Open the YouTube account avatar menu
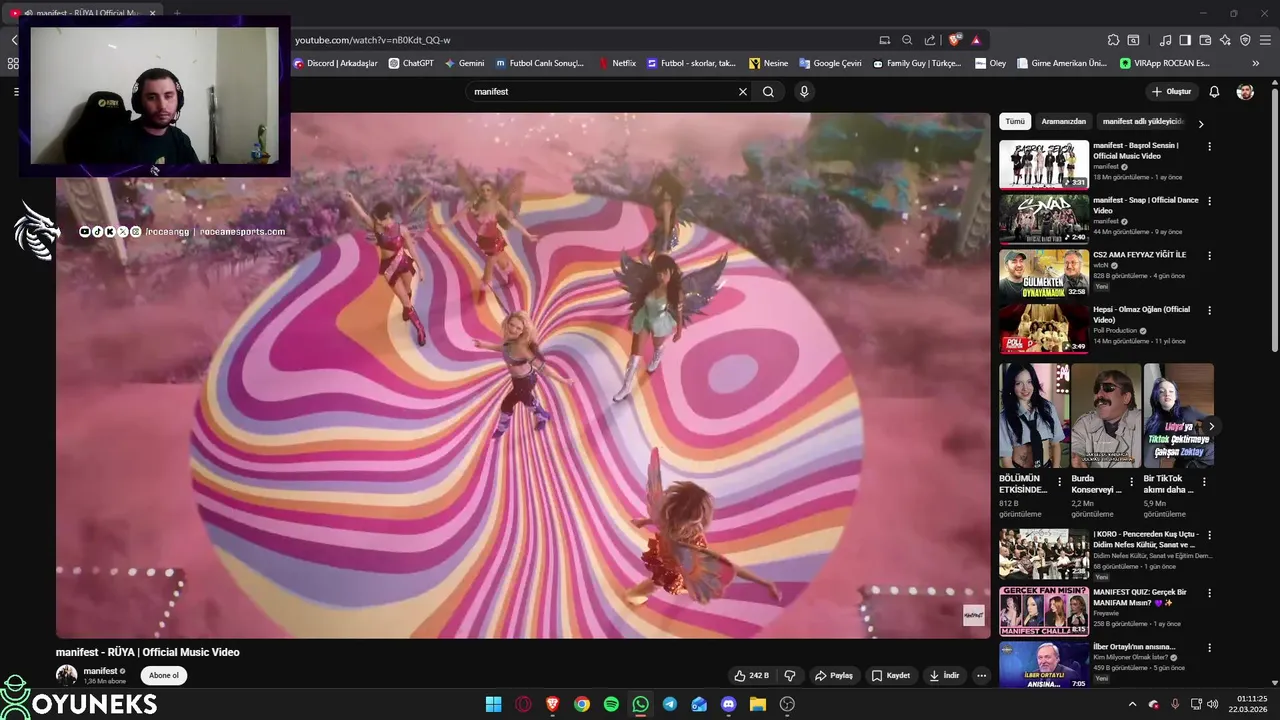The height and width of the screenshot is (720, 1280). [1245, 91]
